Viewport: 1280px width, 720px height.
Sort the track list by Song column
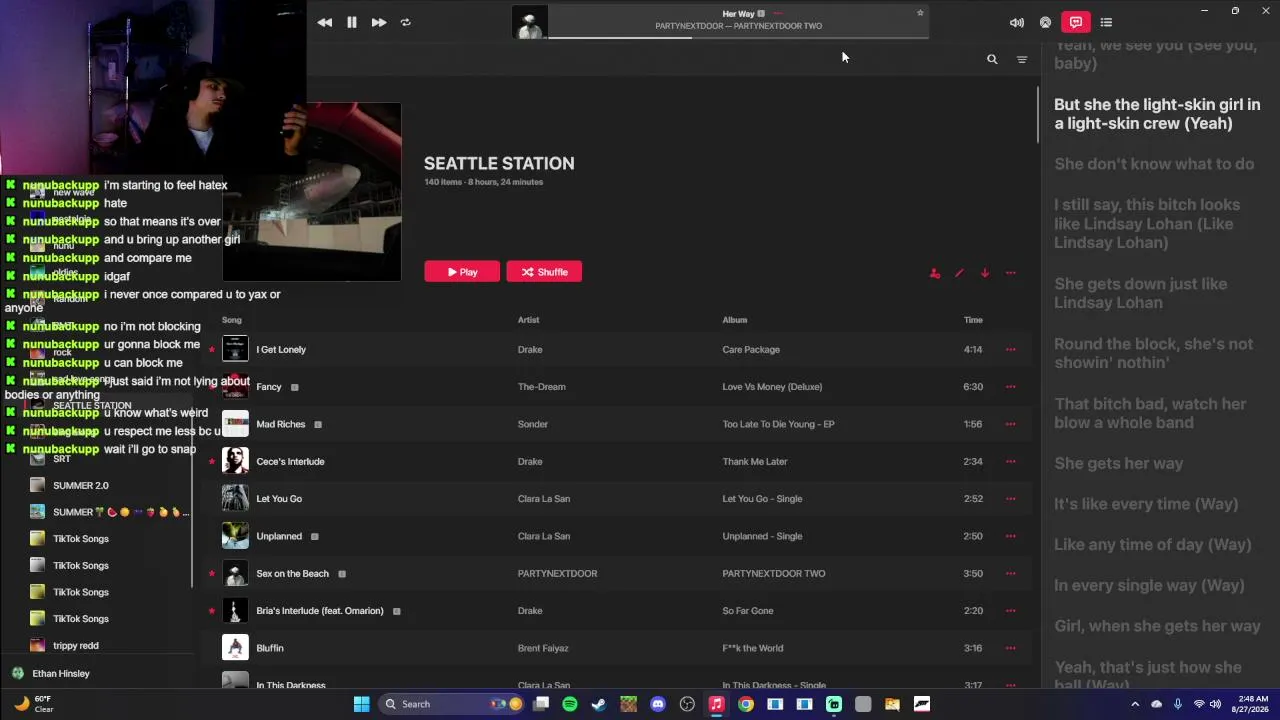click(232, 320)
